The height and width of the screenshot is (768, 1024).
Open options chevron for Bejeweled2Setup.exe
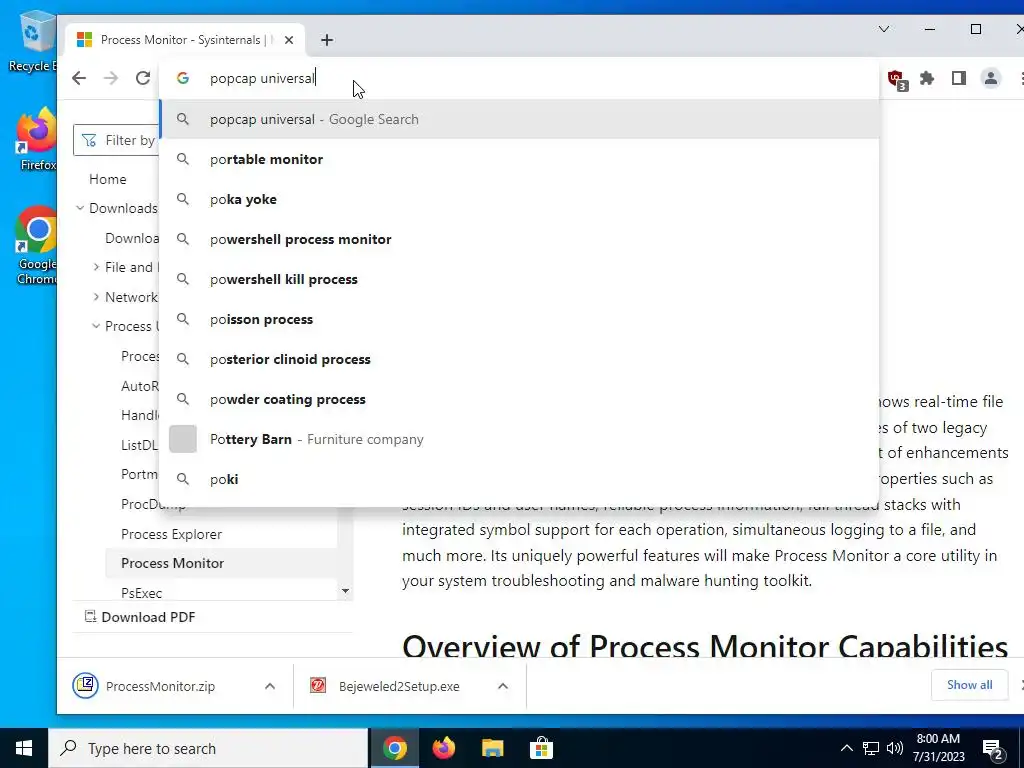coord(503,686)
